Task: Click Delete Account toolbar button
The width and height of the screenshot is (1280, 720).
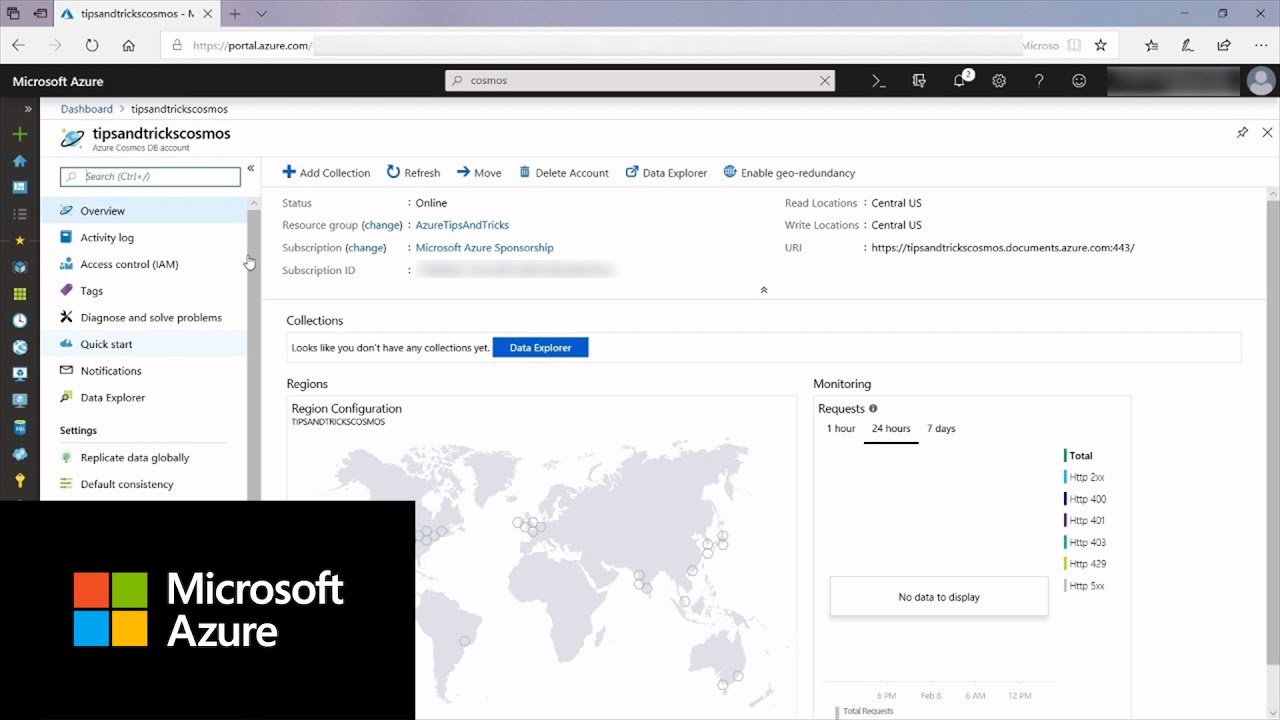Action: tap(563, 173)
